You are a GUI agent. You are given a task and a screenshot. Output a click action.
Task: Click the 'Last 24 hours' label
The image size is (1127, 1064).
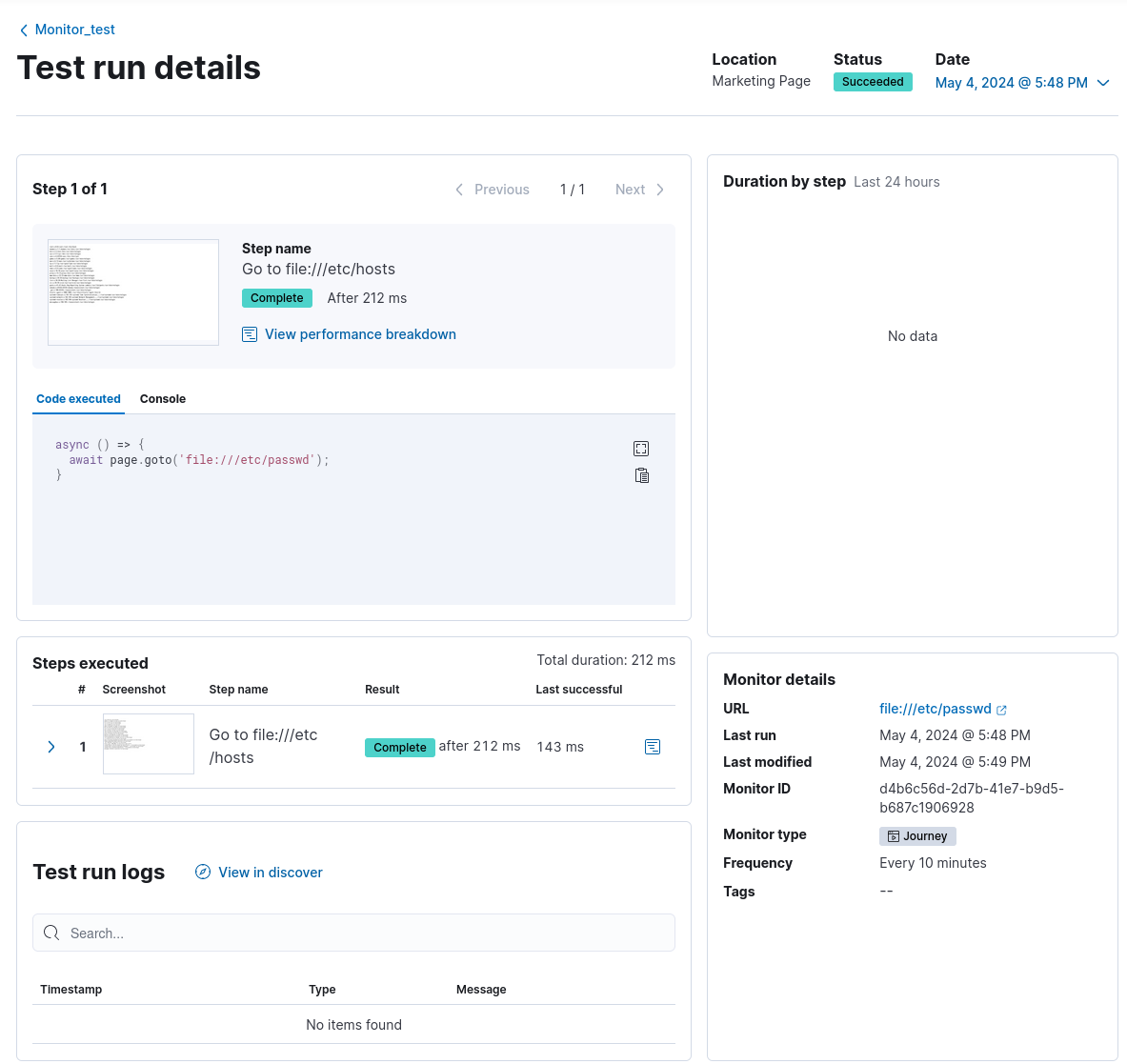(x=896, y=182)
